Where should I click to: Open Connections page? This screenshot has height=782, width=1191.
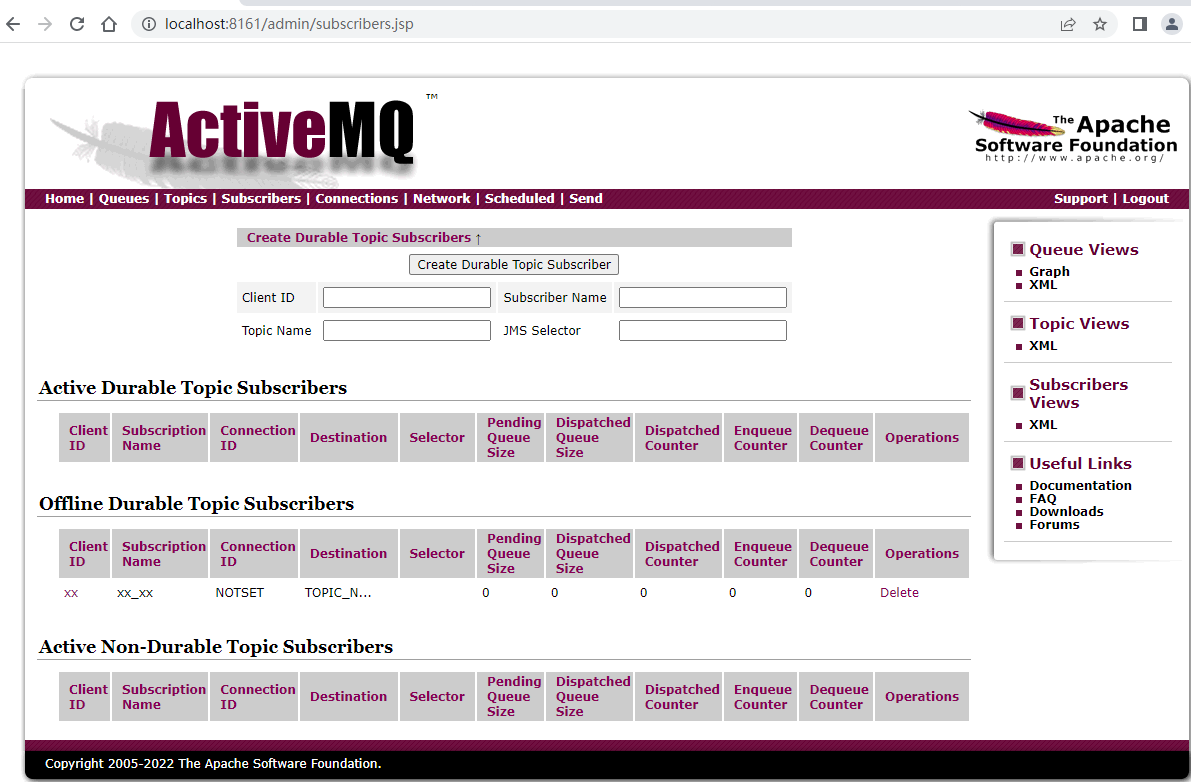click(356, 198)
